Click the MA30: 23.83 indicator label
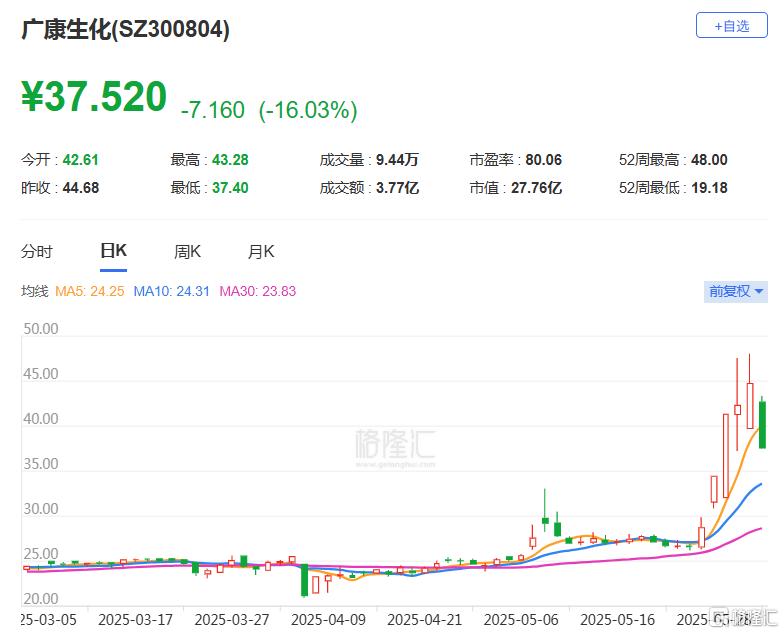Image resolution: width=784 pixels, height=634 pixels. [x=258, y=291]
